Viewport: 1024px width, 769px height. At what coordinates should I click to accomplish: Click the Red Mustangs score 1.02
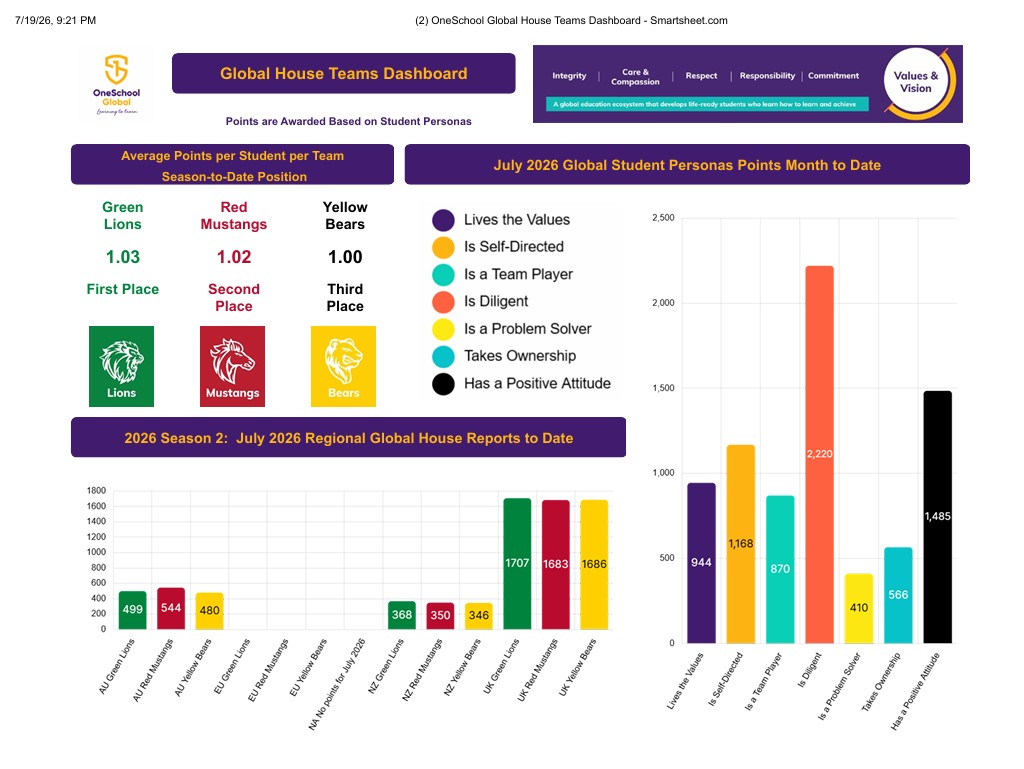[234, 257]
